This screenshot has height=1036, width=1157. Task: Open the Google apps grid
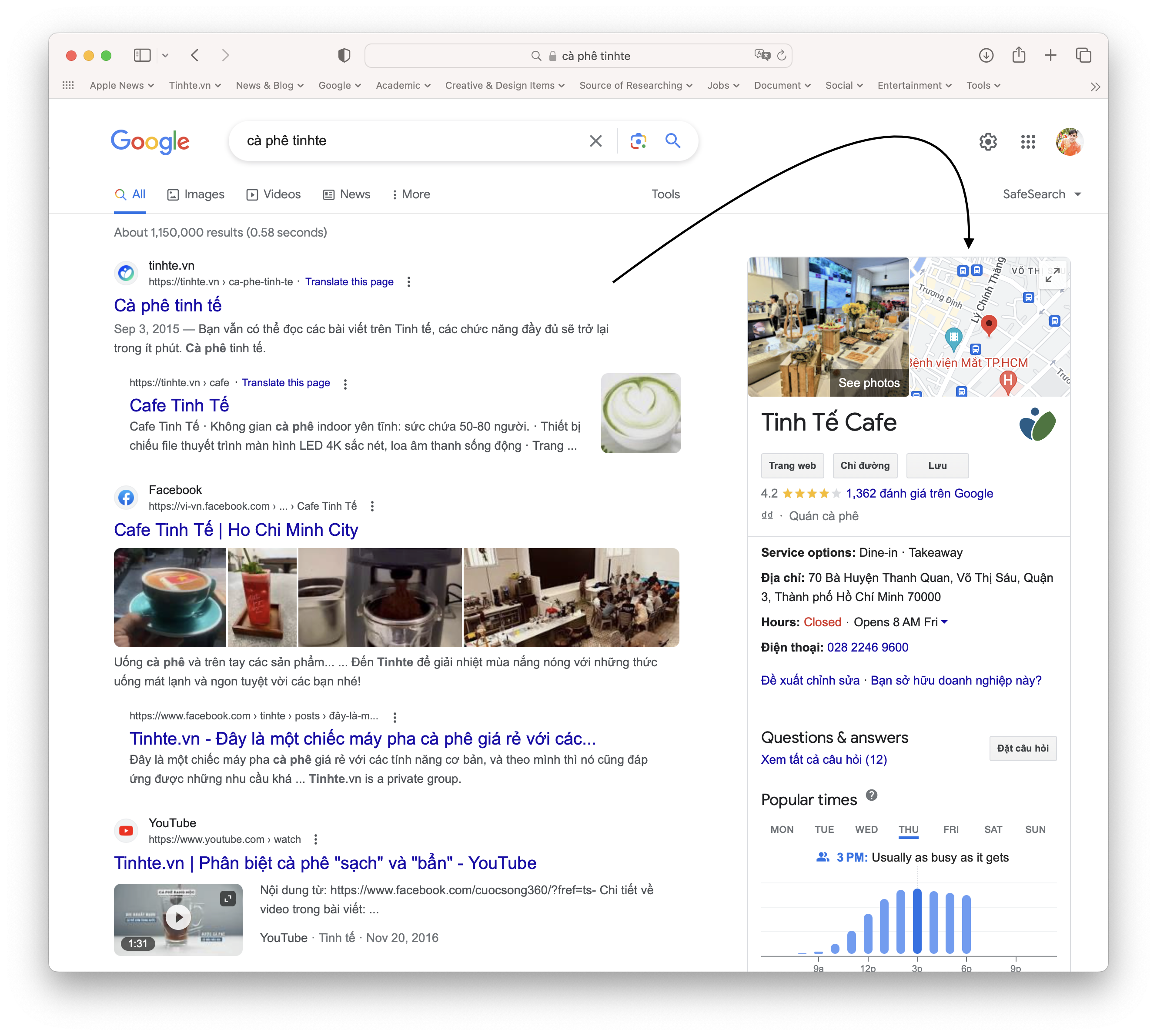(x=1028, y=142)
